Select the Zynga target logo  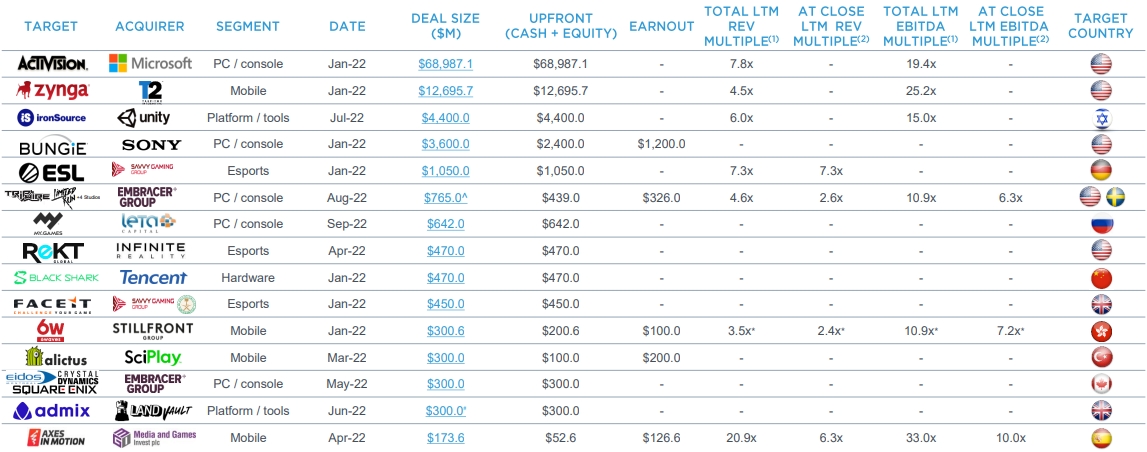[x=52, y=90]
